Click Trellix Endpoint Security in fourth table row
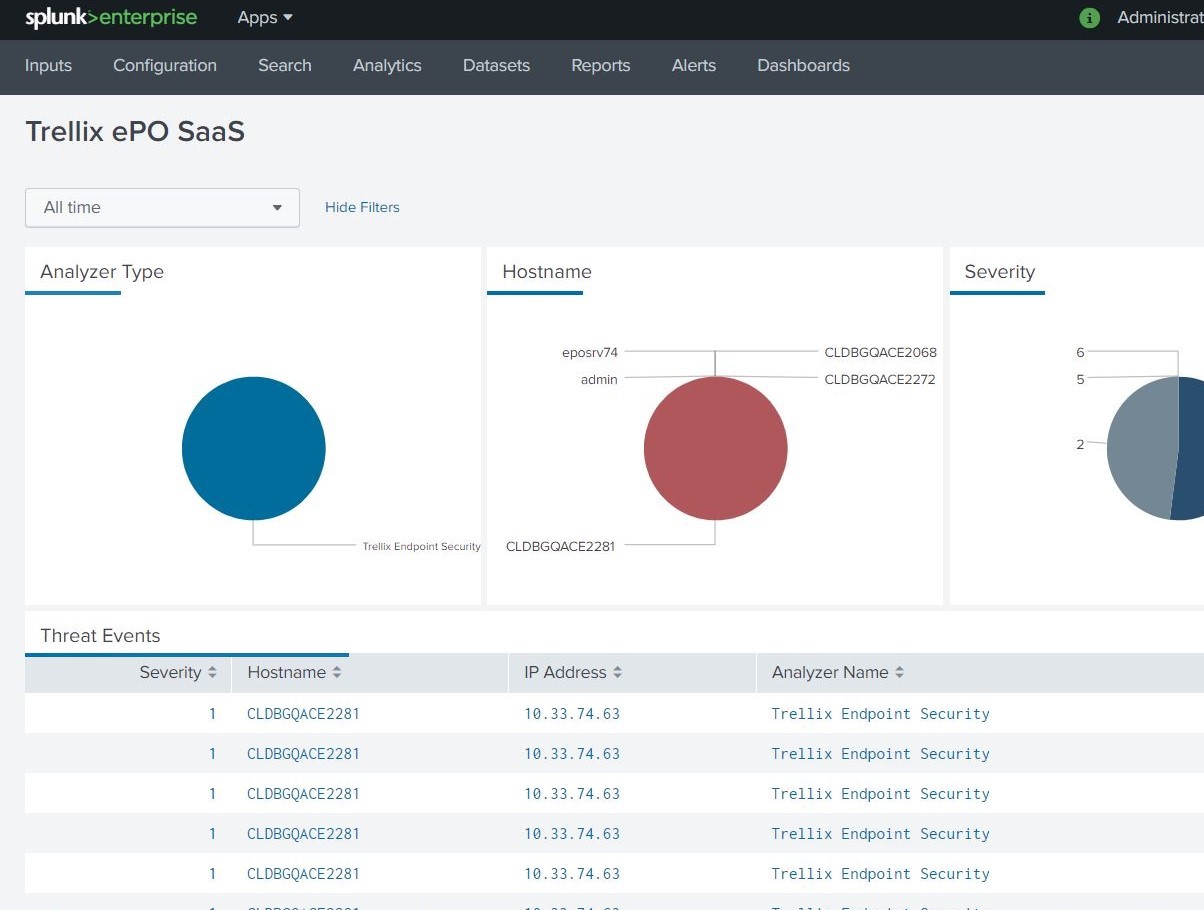 click(x=881, y=834)
